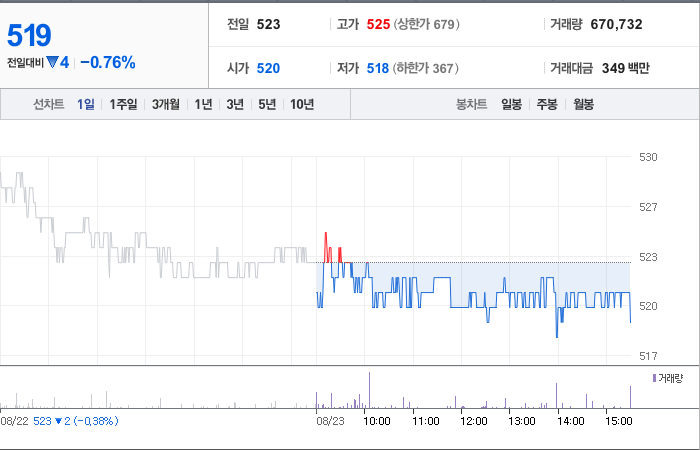
Task: Click the 거래량 value 670,732
Action: (x=616, y=24)
